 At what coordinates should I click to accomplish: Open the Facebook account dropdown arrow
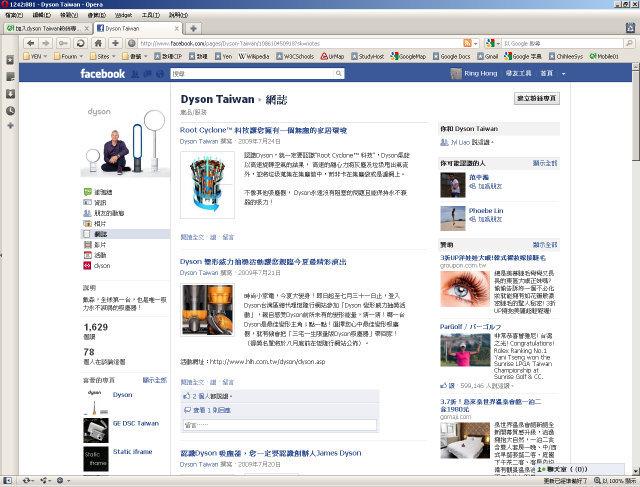[x=564, y=74]
